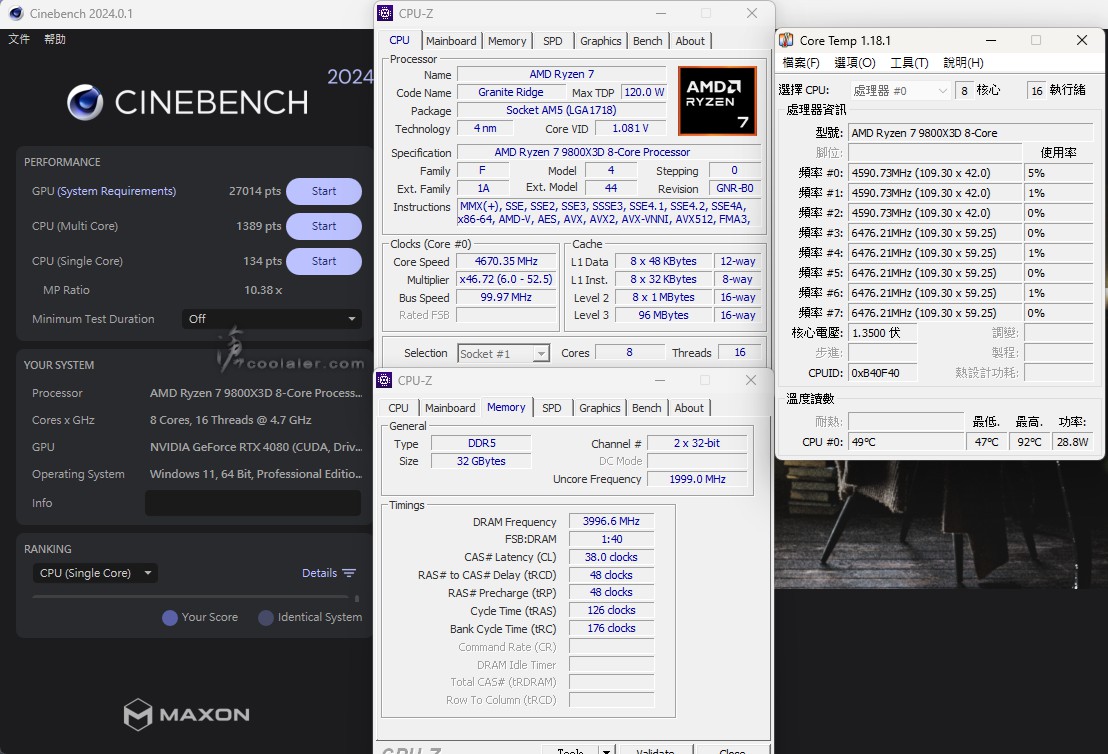Open the 檔案(F) menu in Core Temp
Image resolution: width=1108 pixels, height=754 pixels.
801,63
